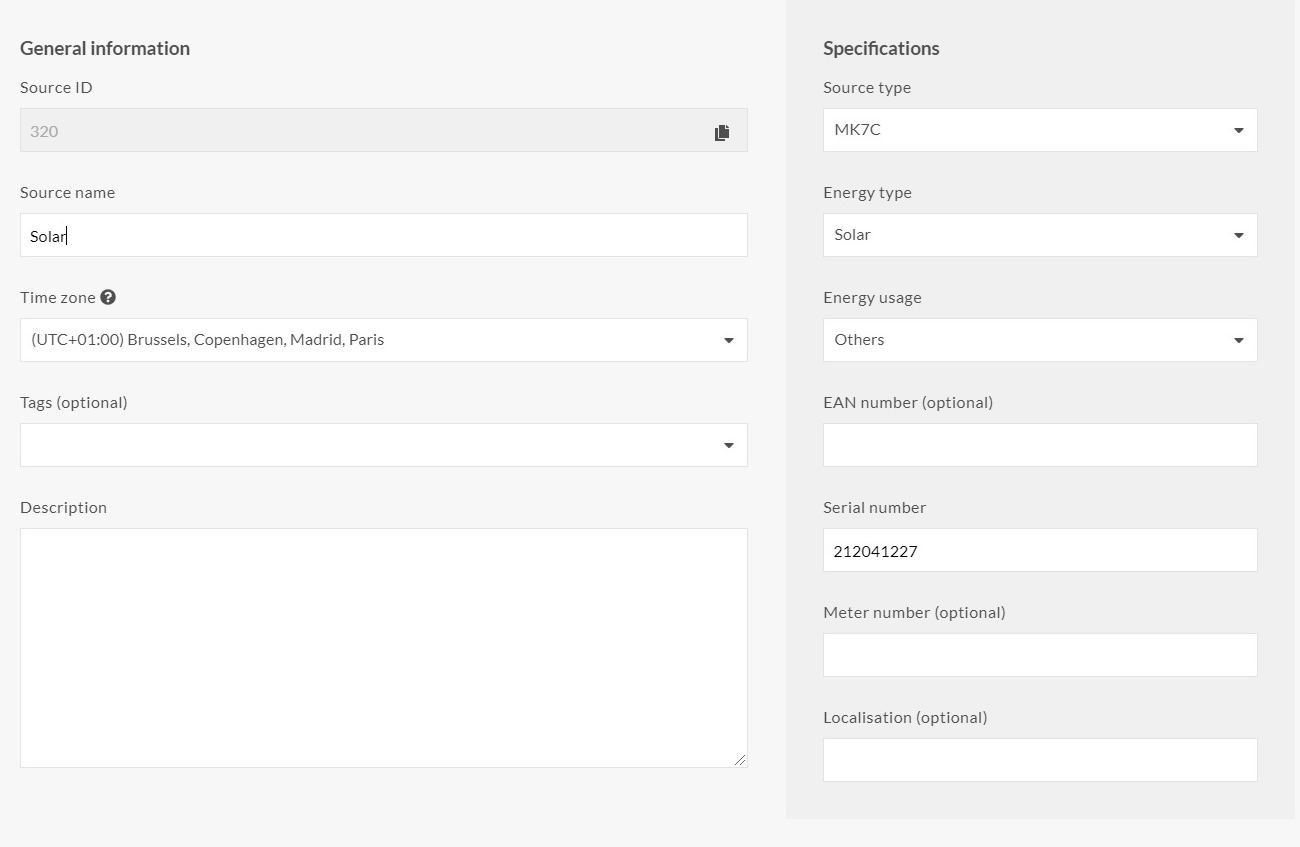Click in the Source name field

383,235
